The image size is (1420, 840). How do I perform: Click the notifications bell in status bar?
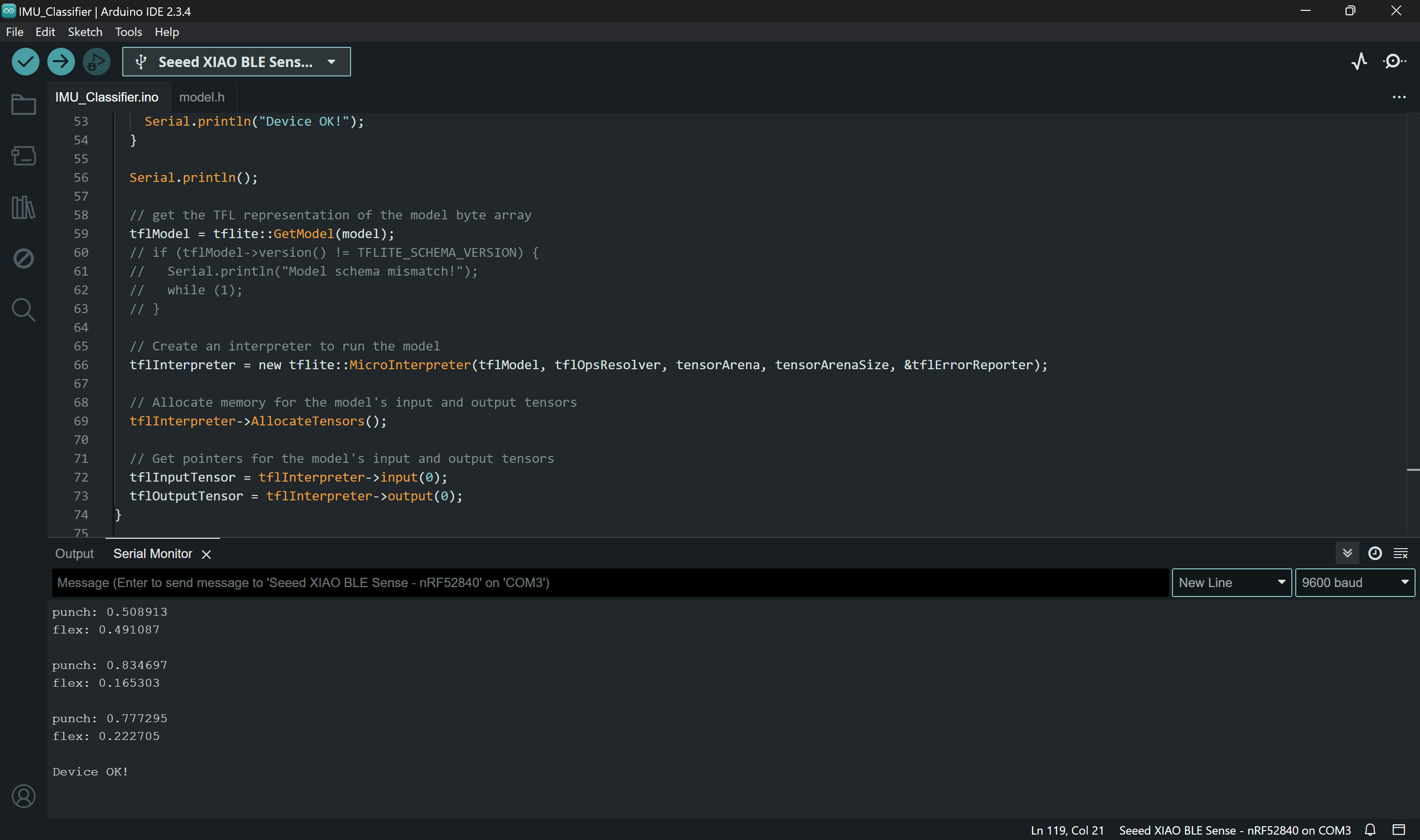click(x=1370, y=830)
